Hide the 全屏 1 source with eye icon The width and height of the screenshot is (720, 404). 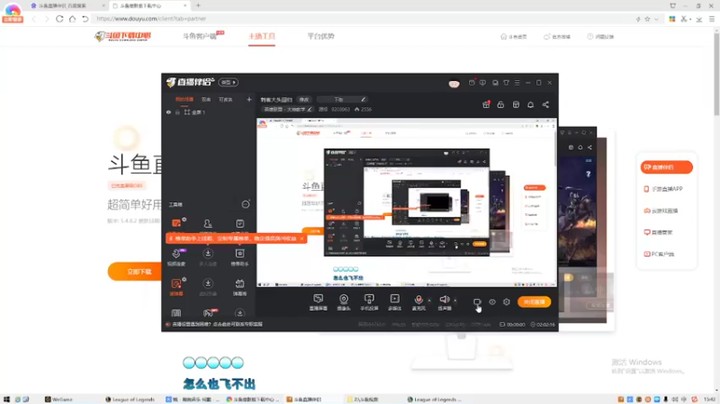coord(169,112)
